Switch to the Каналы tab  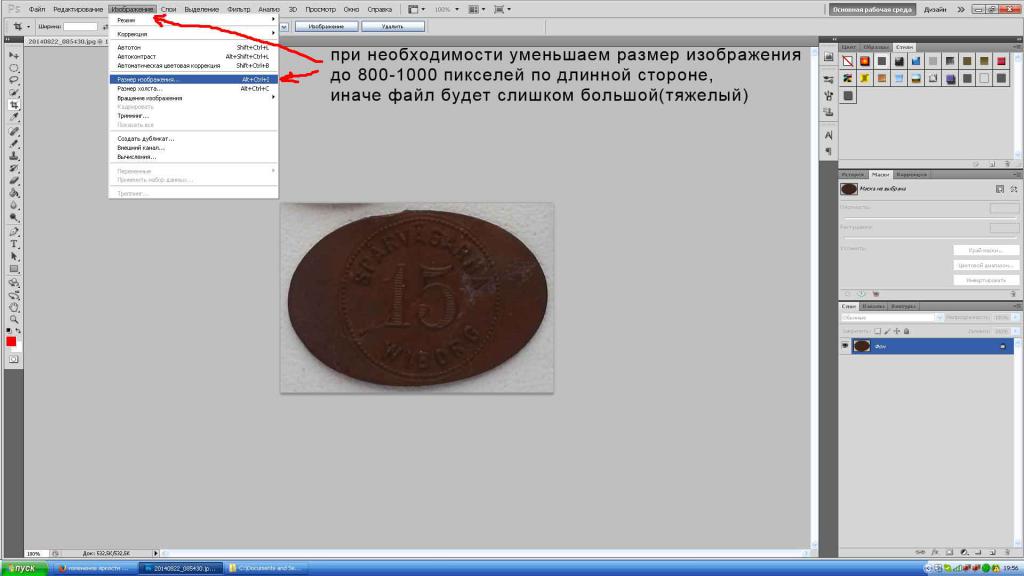pos(874,305)
